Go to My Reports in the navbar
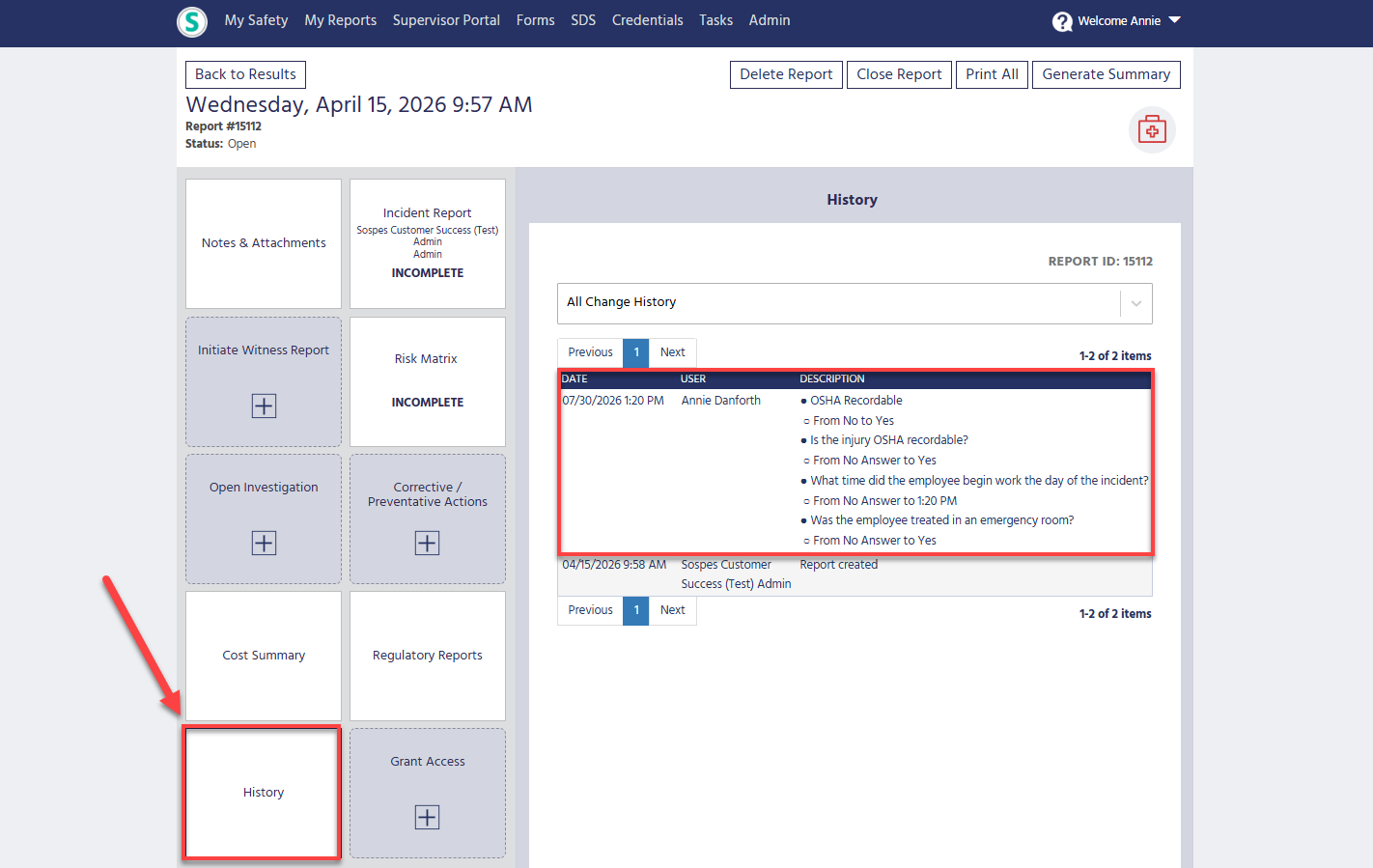Viewport: 1373px width, 868px height. pyautogui.click(x=341, y=20)
